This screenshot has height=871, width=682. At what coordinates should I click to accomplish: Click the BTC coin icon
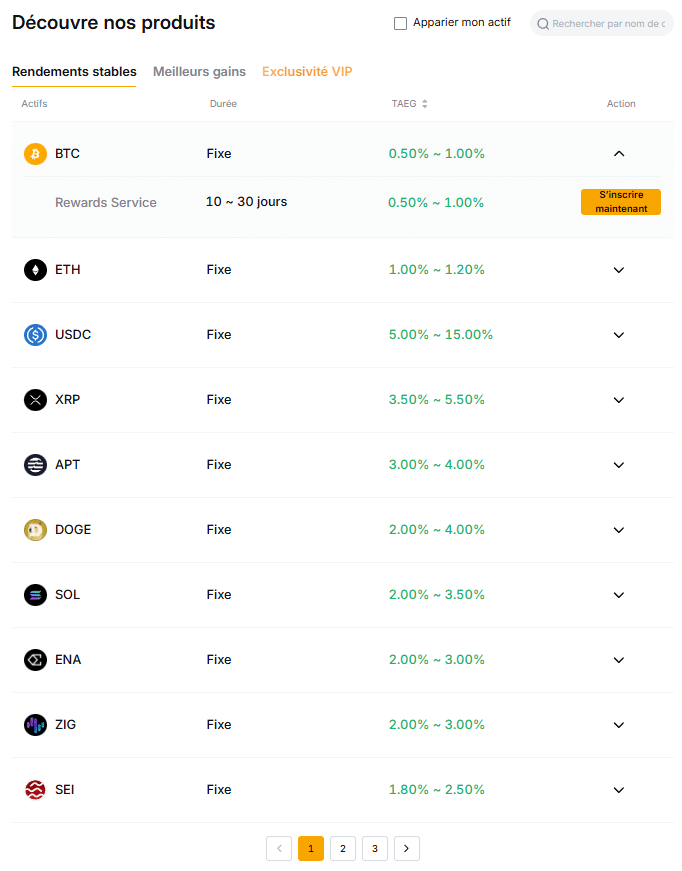tap(35, 154)
